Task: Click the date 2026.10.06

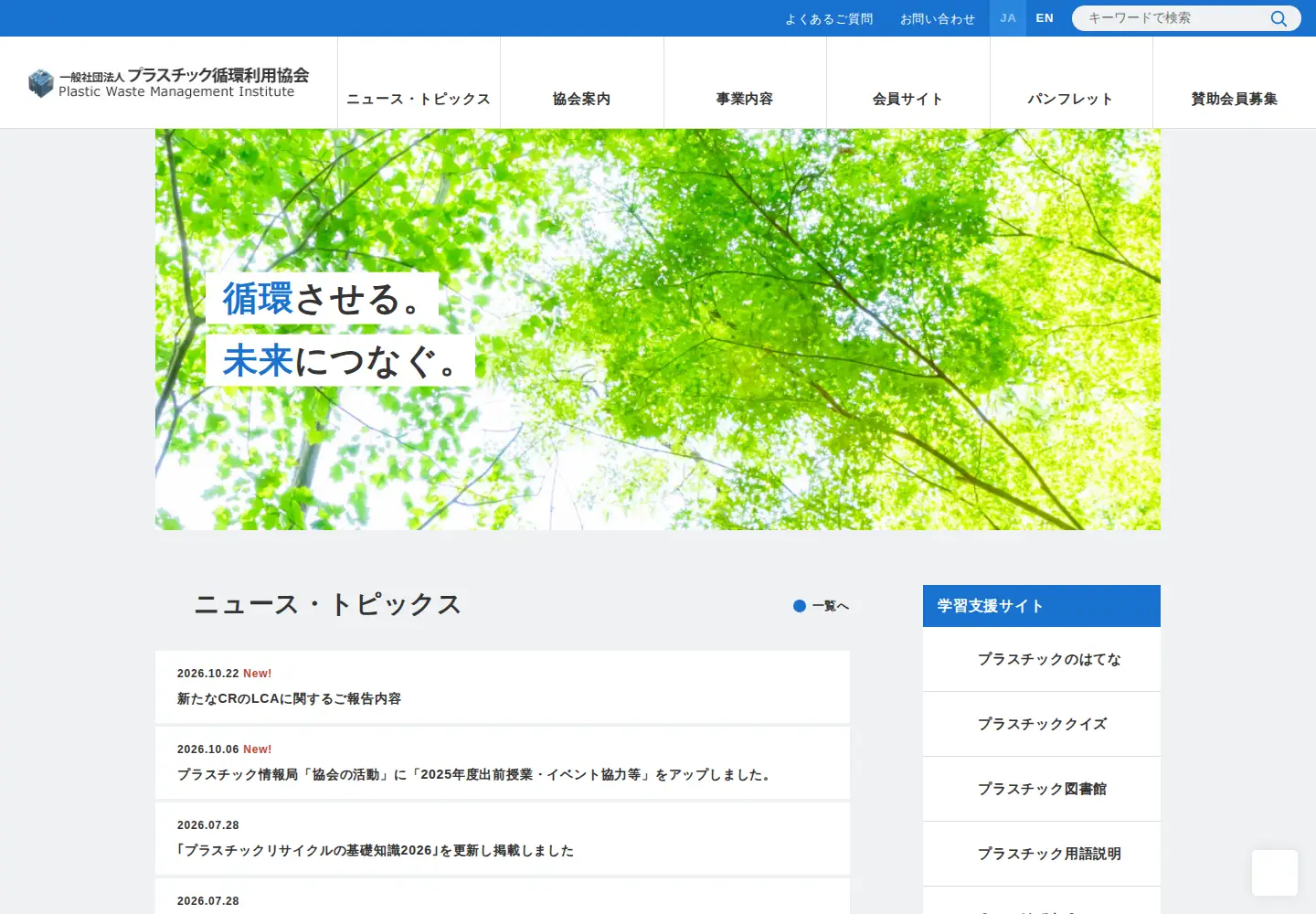Action: [207, 749]
